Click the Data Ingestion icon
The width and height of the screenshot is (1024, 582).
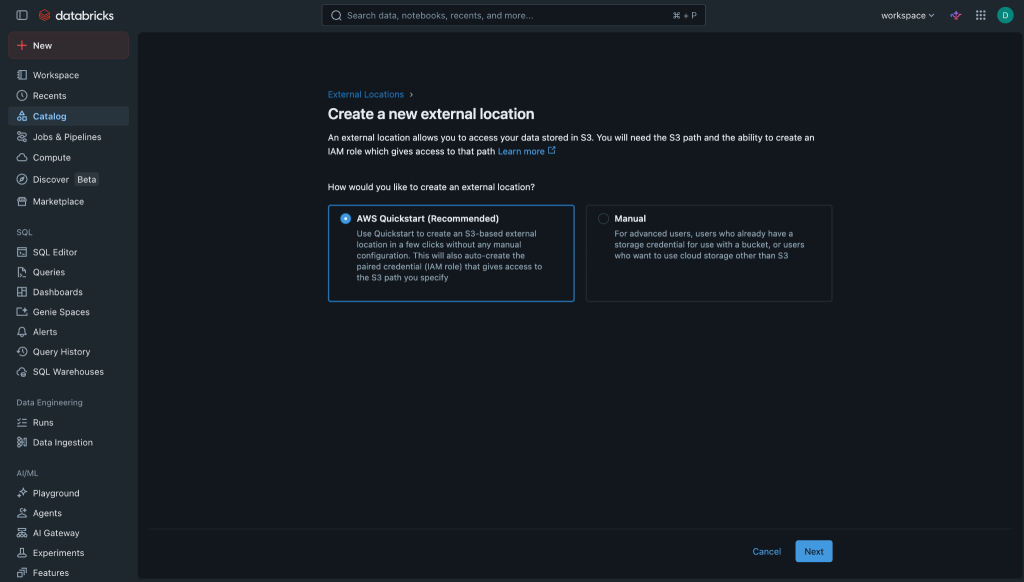pyautogui.click(x=22, y=442)
